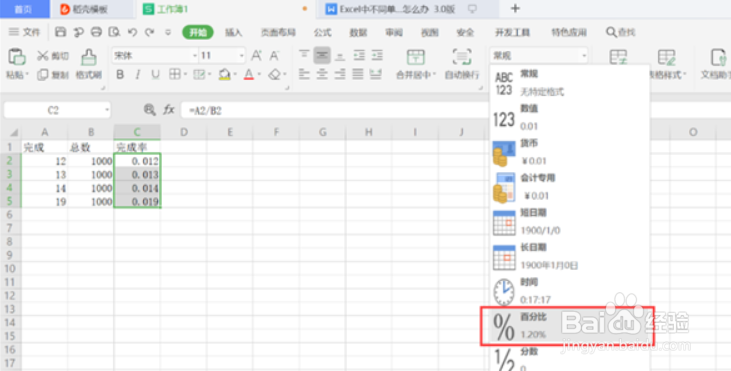Apply yellow fill color bucket
This screenshot has height=371, width=731.
pos(225,74)
